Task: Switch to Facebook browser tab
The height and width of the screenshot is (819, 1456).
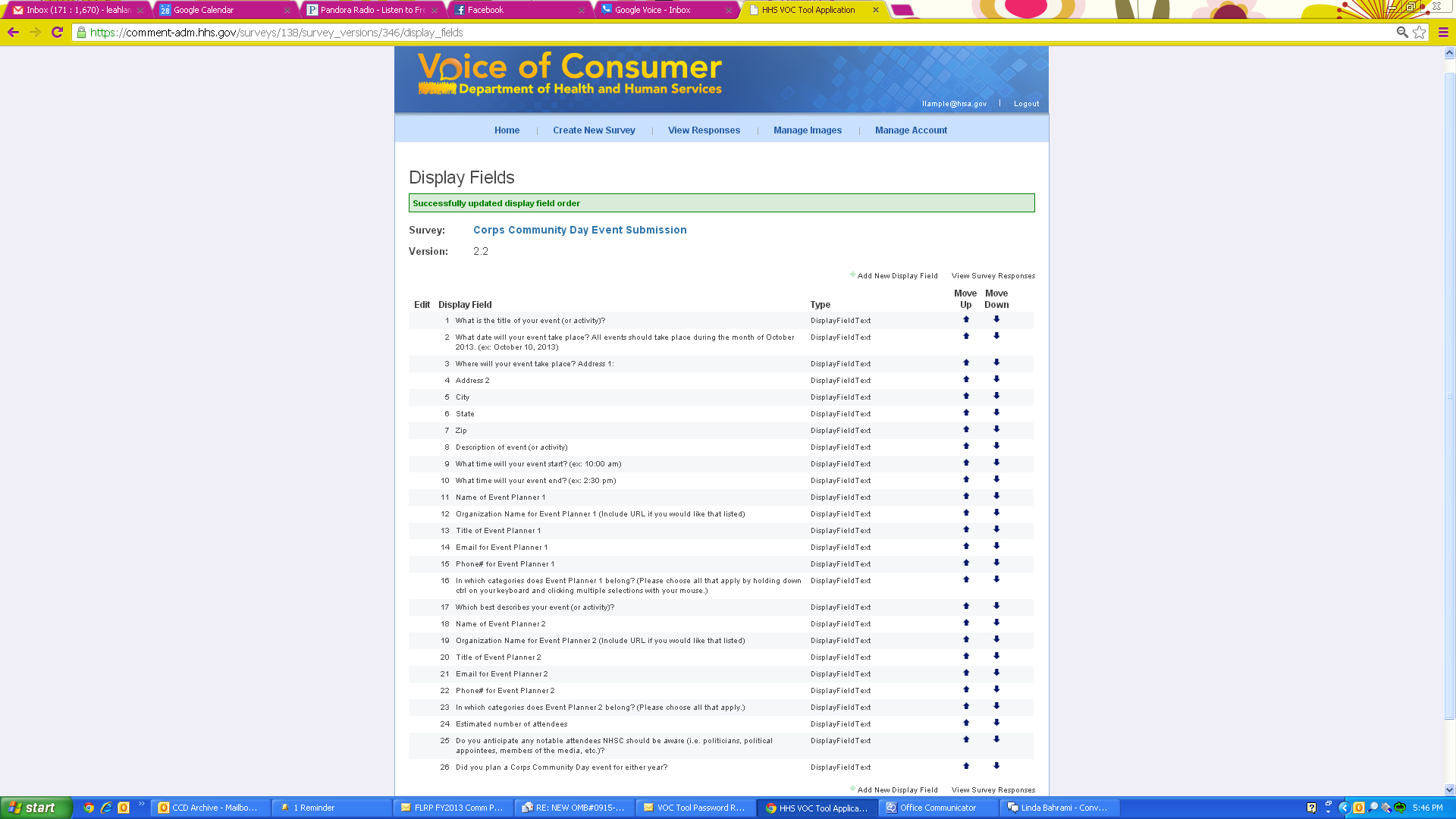Action: pos(485,10)
